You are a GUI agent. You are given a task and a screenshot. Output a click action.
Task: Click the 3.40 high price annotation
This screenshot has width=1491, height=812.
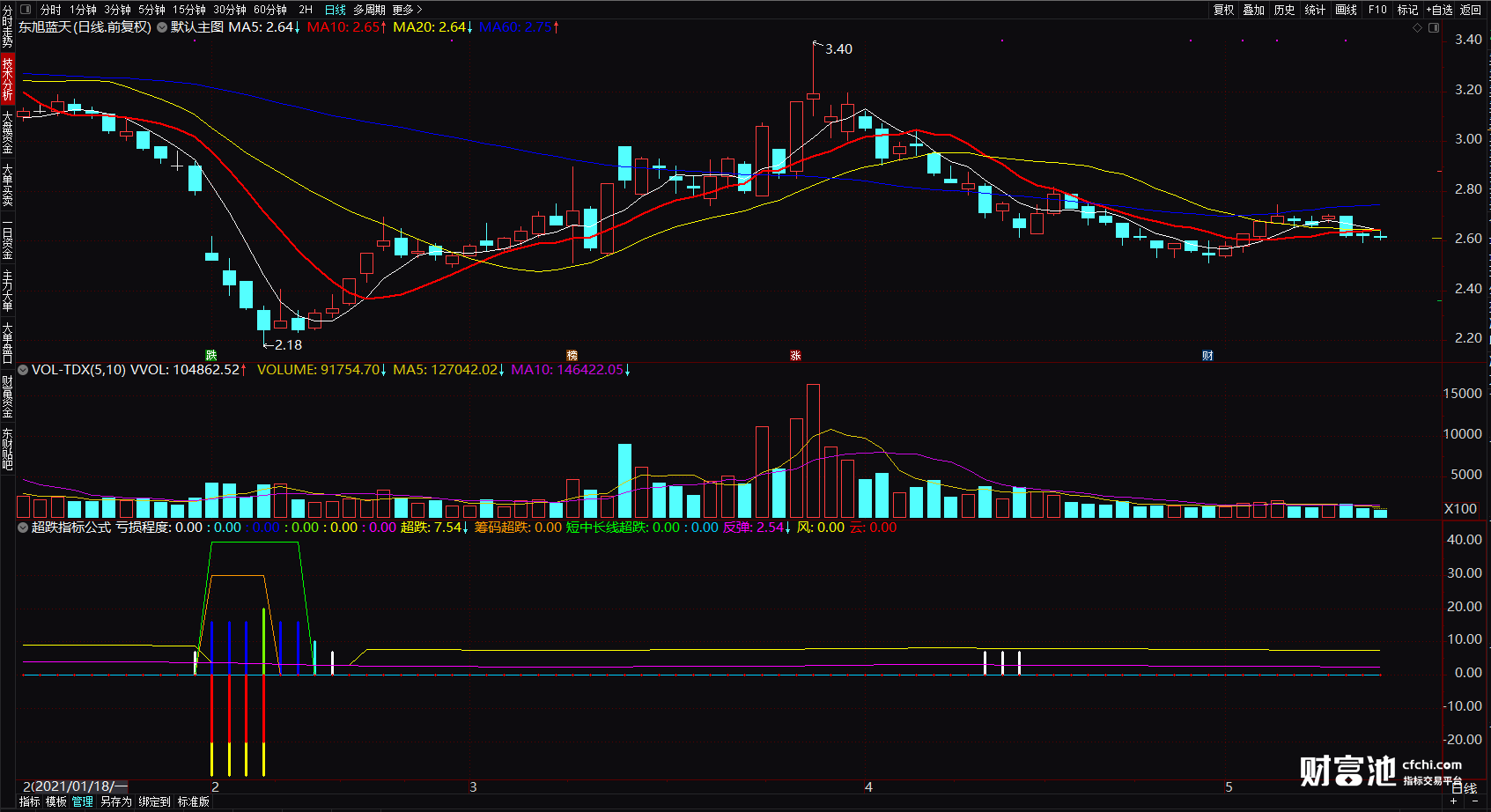pyautogui.click(x=838, y=49)
